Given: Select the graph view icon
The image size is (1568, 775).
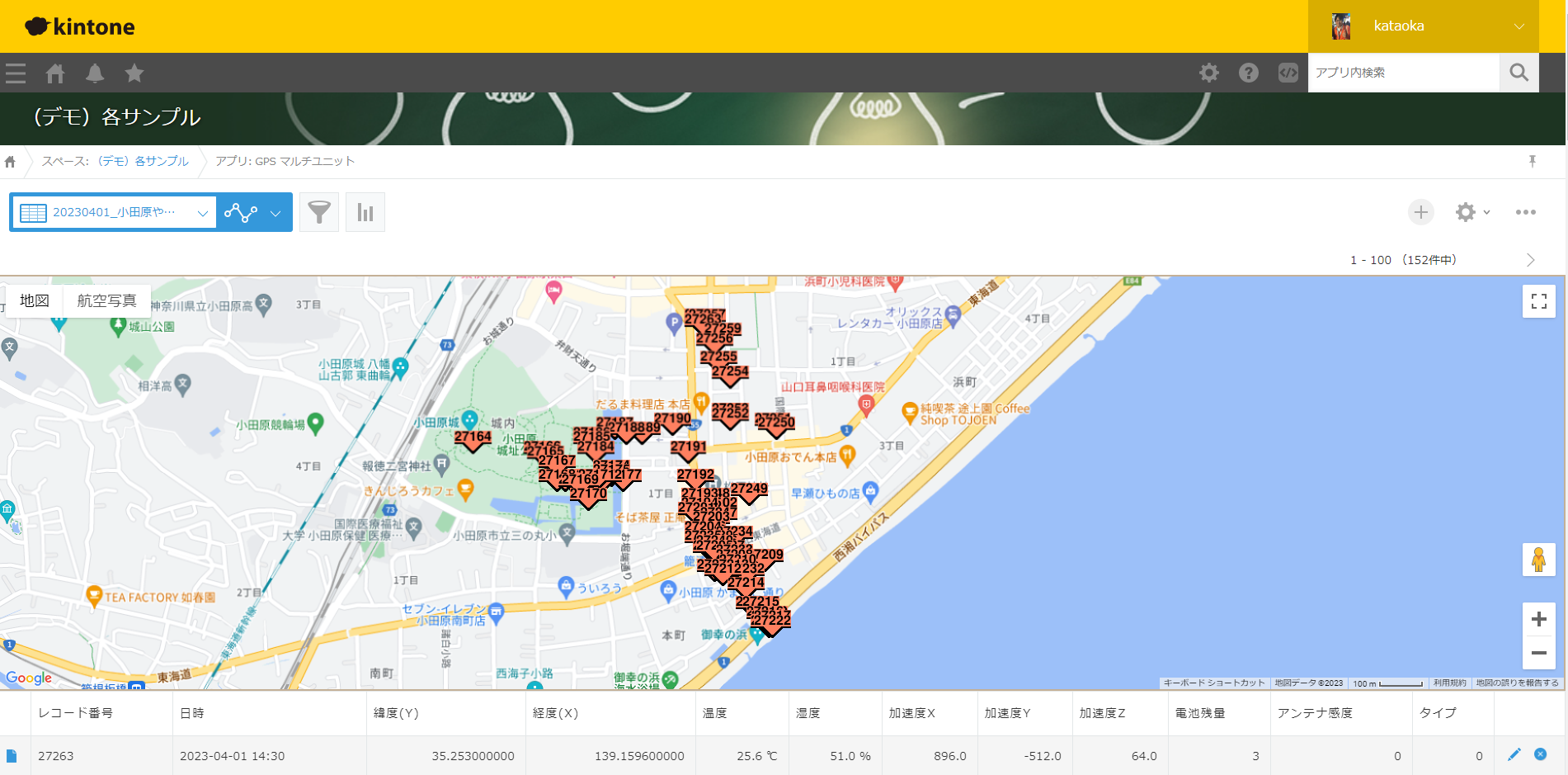Looking at the screenshot, I should pyautogui.click(x=365, y=212).
